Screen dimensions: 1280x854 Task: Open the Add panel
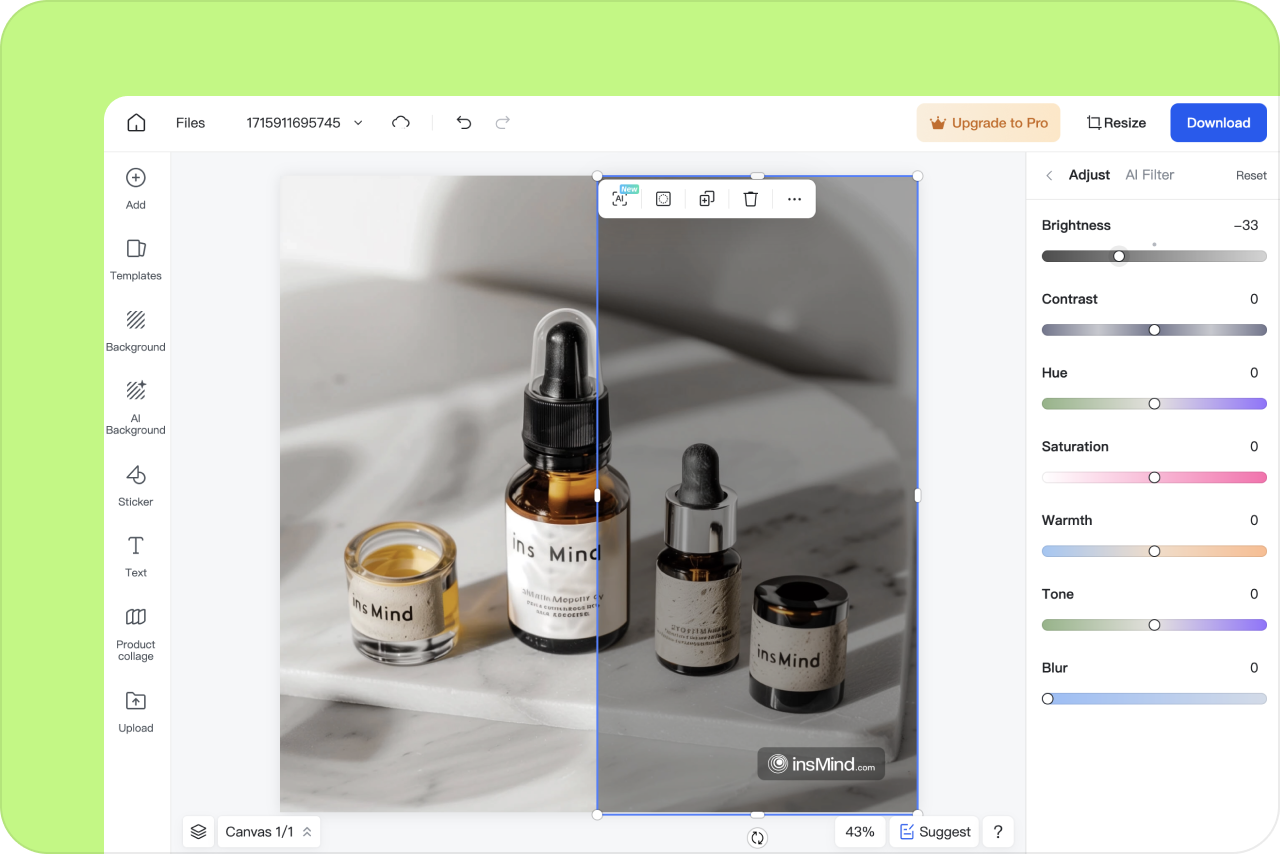(x=136, y=188)
